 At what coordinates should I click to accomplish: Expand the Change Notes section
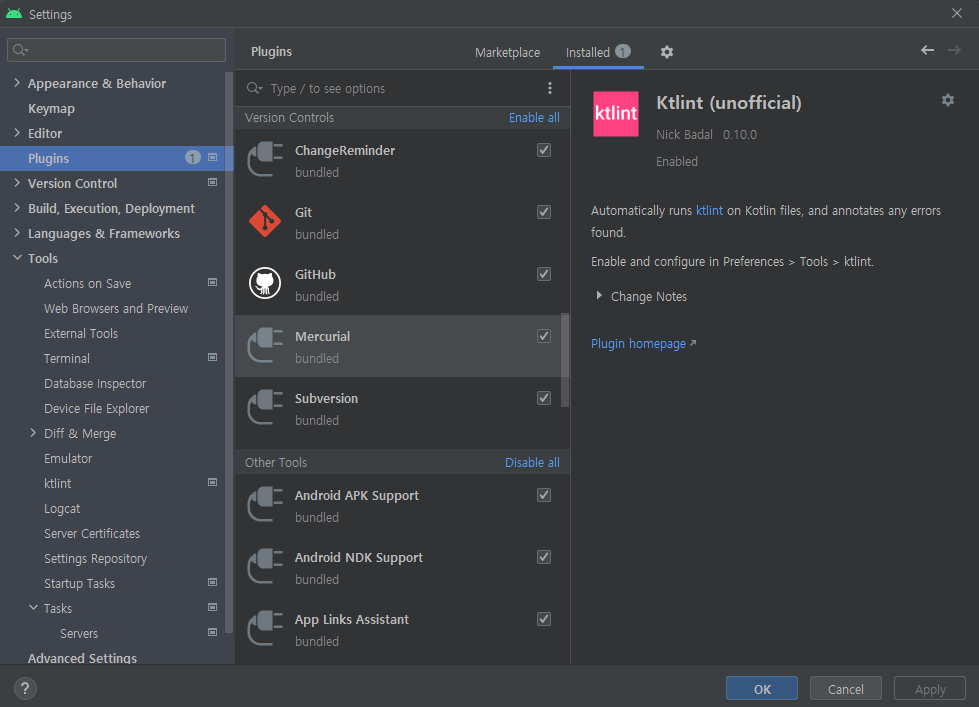[599, 295]
